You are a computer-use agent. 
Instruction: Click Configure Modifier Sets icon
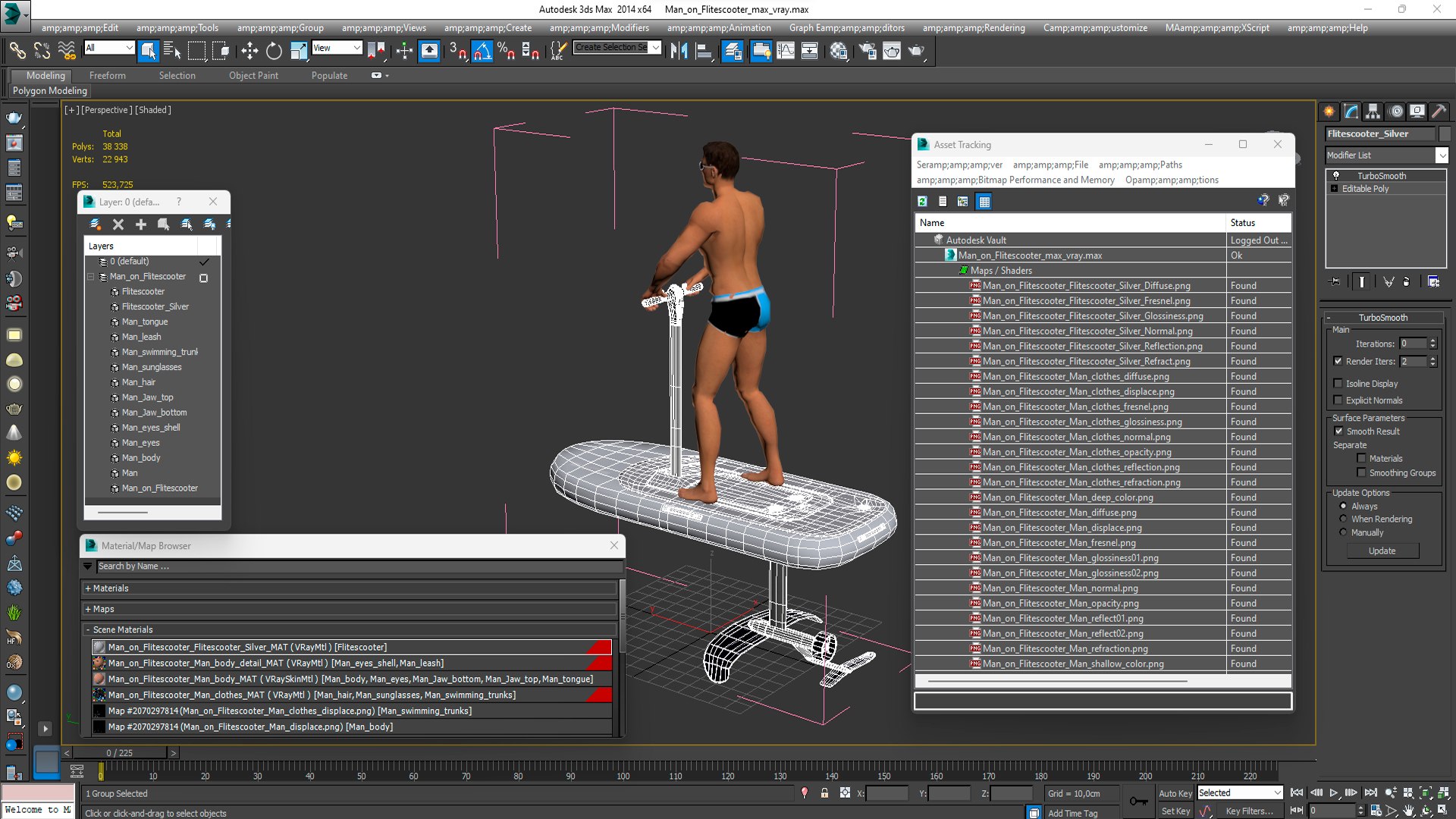(1433, 281)
